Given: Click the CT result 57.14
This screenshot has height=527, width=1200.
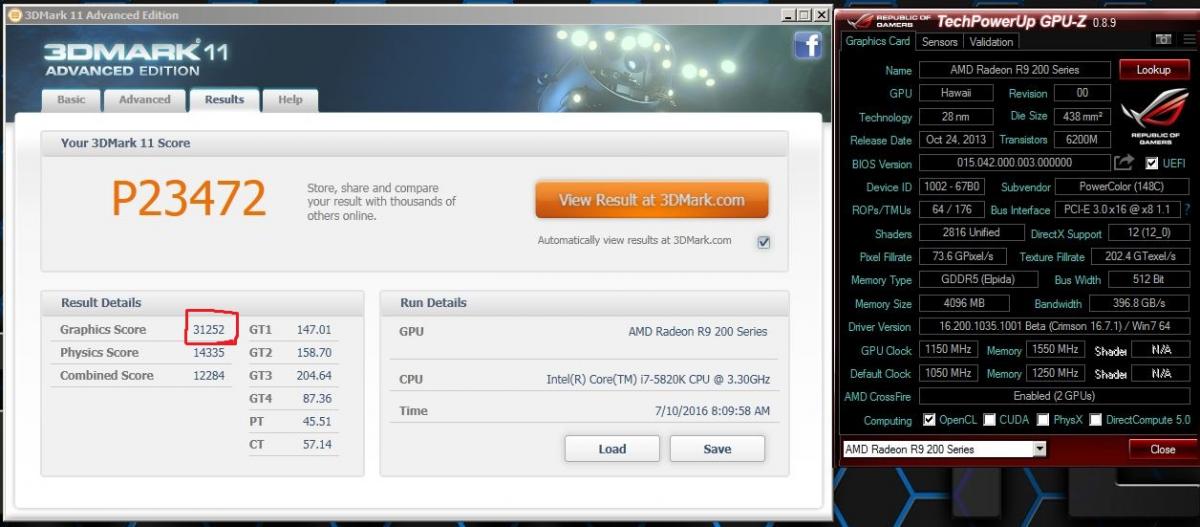Looking at the screenshot, I should pos(318,444).
